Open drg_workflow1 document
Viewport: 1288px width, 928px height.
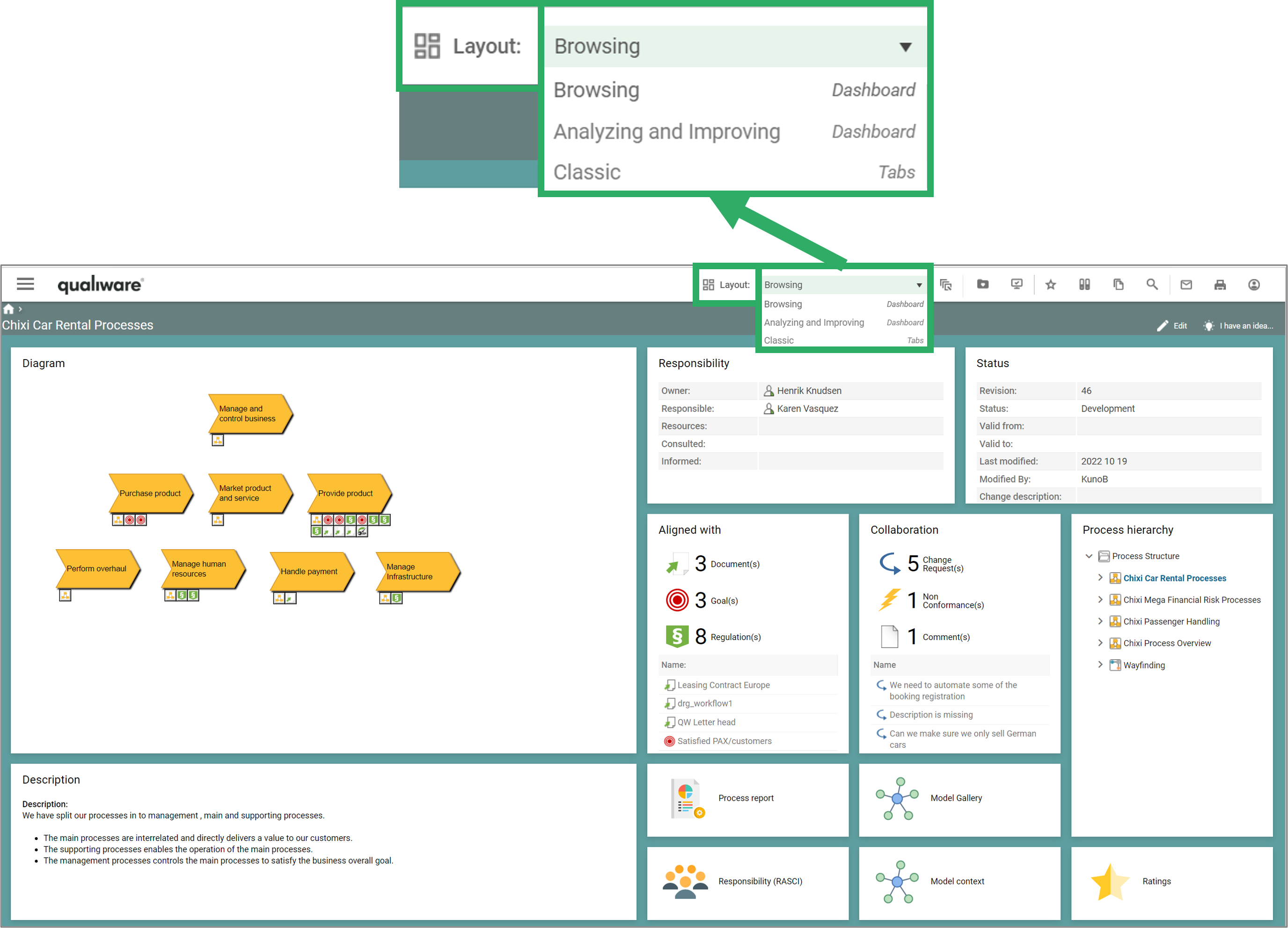pos(698,704)
